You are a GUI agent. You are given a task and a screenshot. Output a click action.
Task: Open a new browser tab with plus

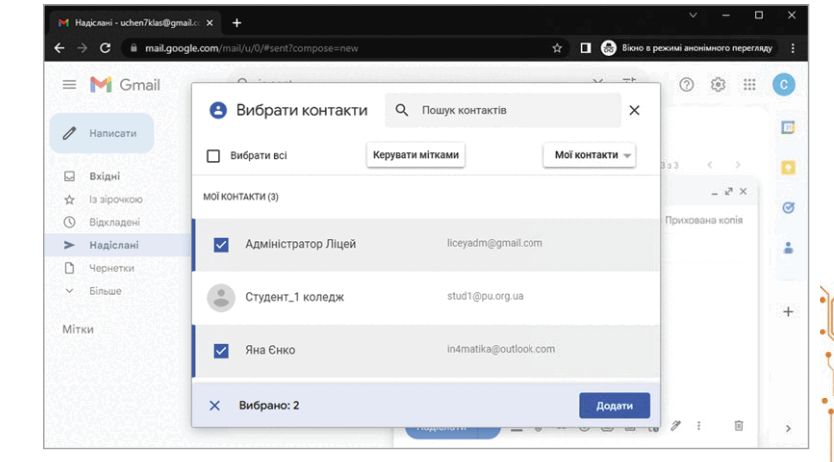pos(237,23)
